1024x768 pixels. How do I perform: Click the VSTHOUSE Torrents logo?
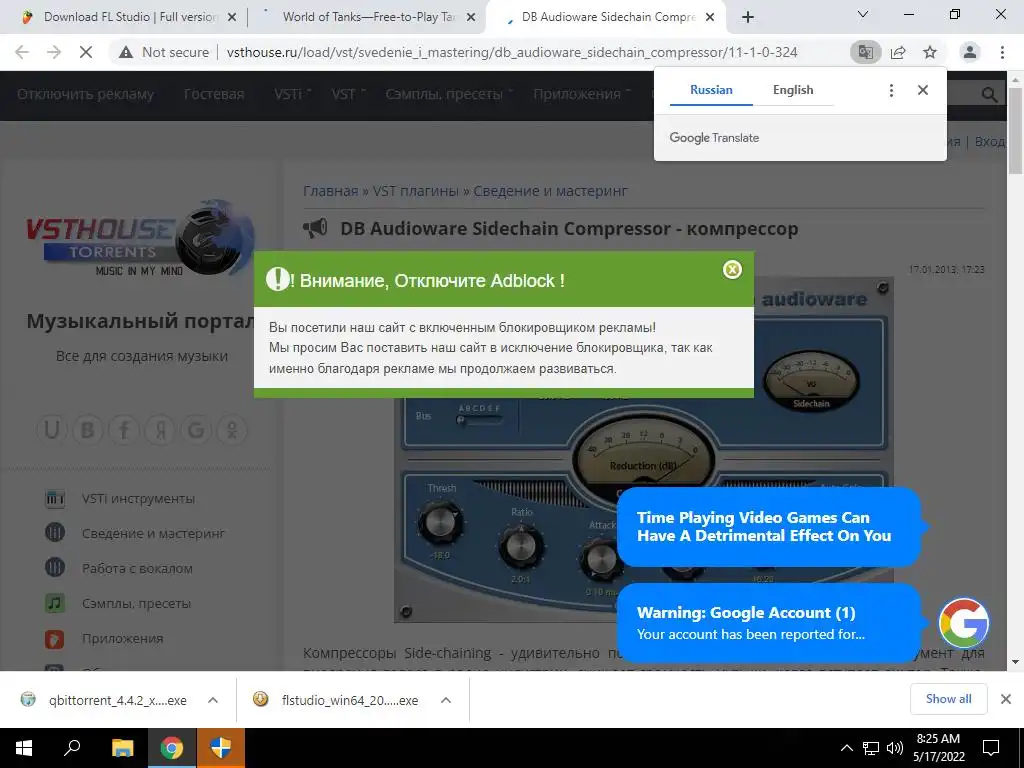coord(140,238)
